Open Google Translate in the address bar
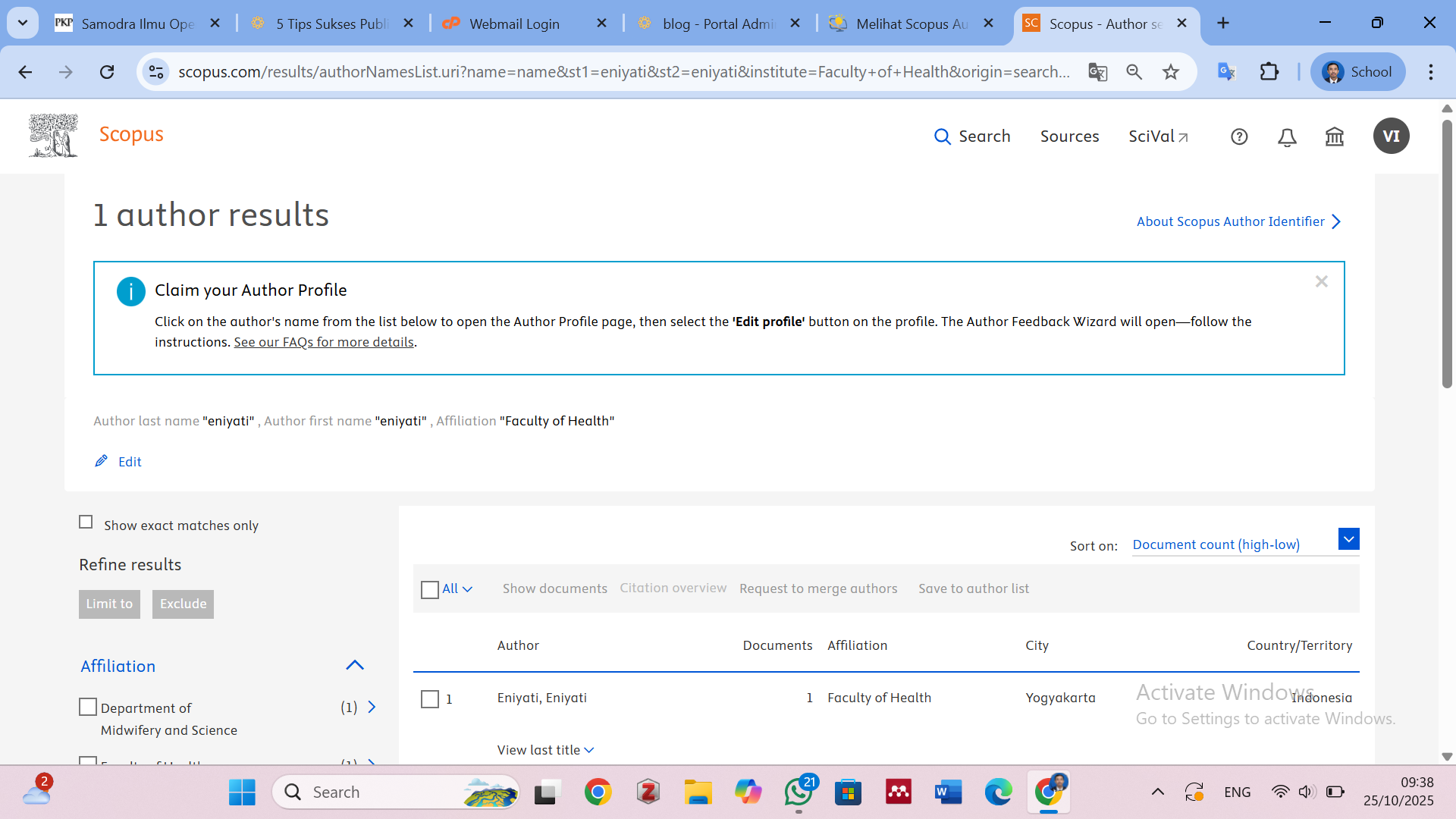Screen dimensions: 1456x819 pos(1097,72)
